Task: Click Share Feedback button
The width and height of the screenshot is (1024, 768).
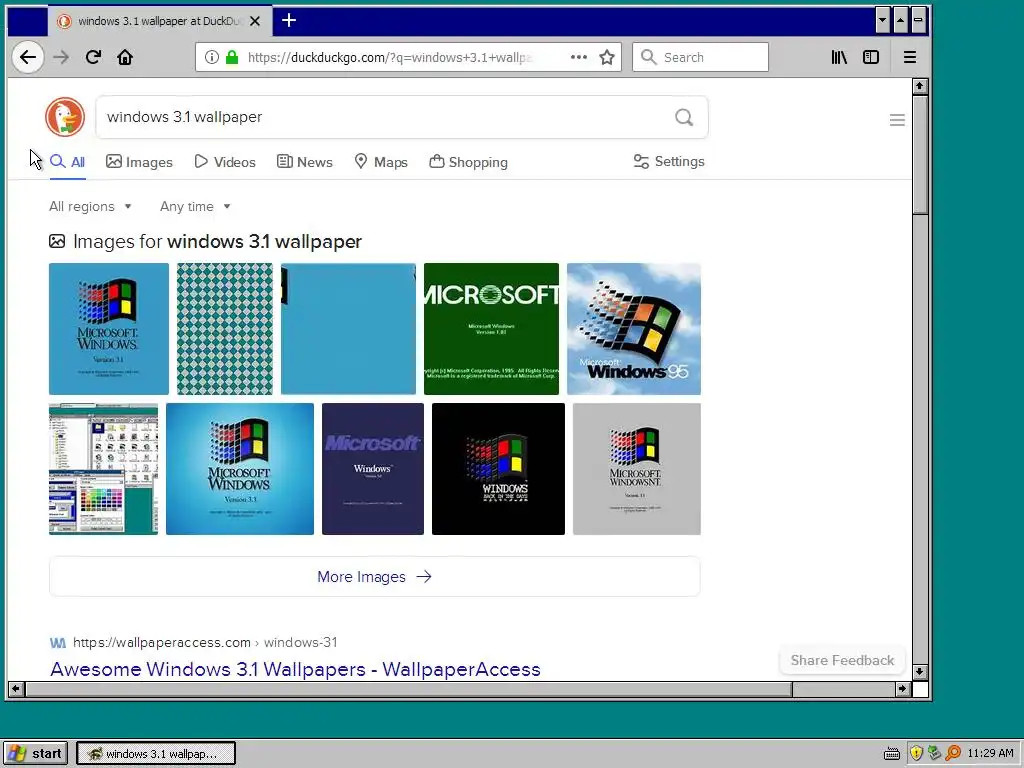Action: point(842,660)
